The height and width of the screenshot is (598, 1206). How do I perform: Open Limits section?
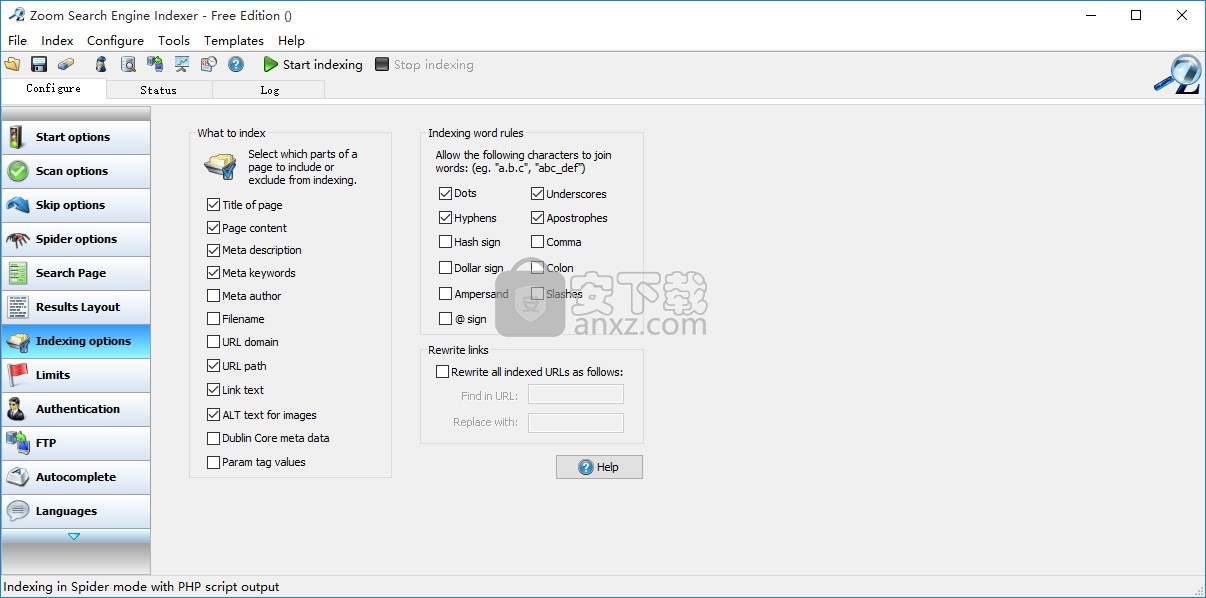click(x=76, y=375)
